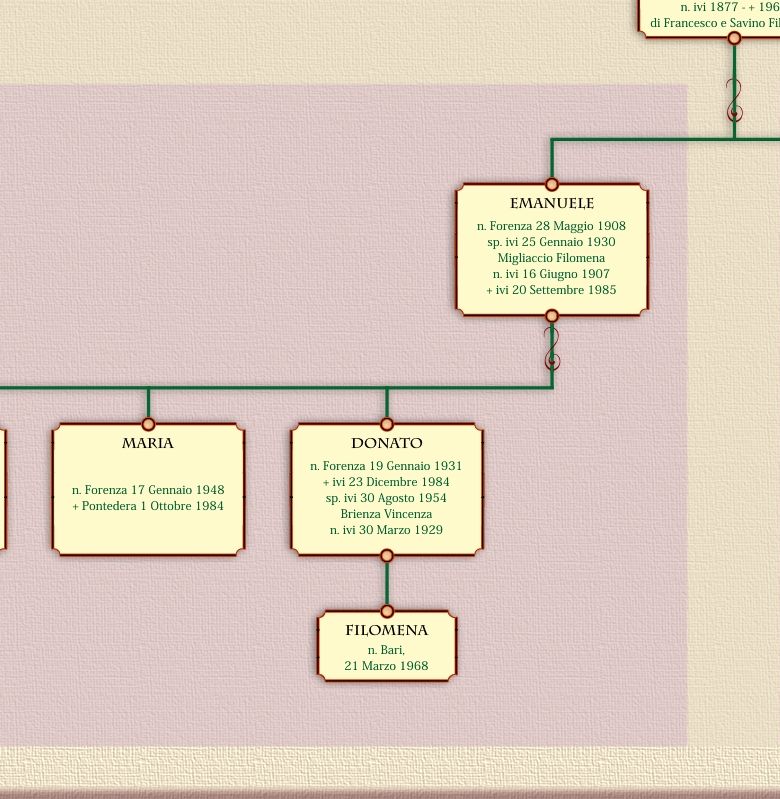Image resolution: width=780 pixels, height=799 pixels.
Task: Select the DONATO name heading
Action: [x=387, y=443]
